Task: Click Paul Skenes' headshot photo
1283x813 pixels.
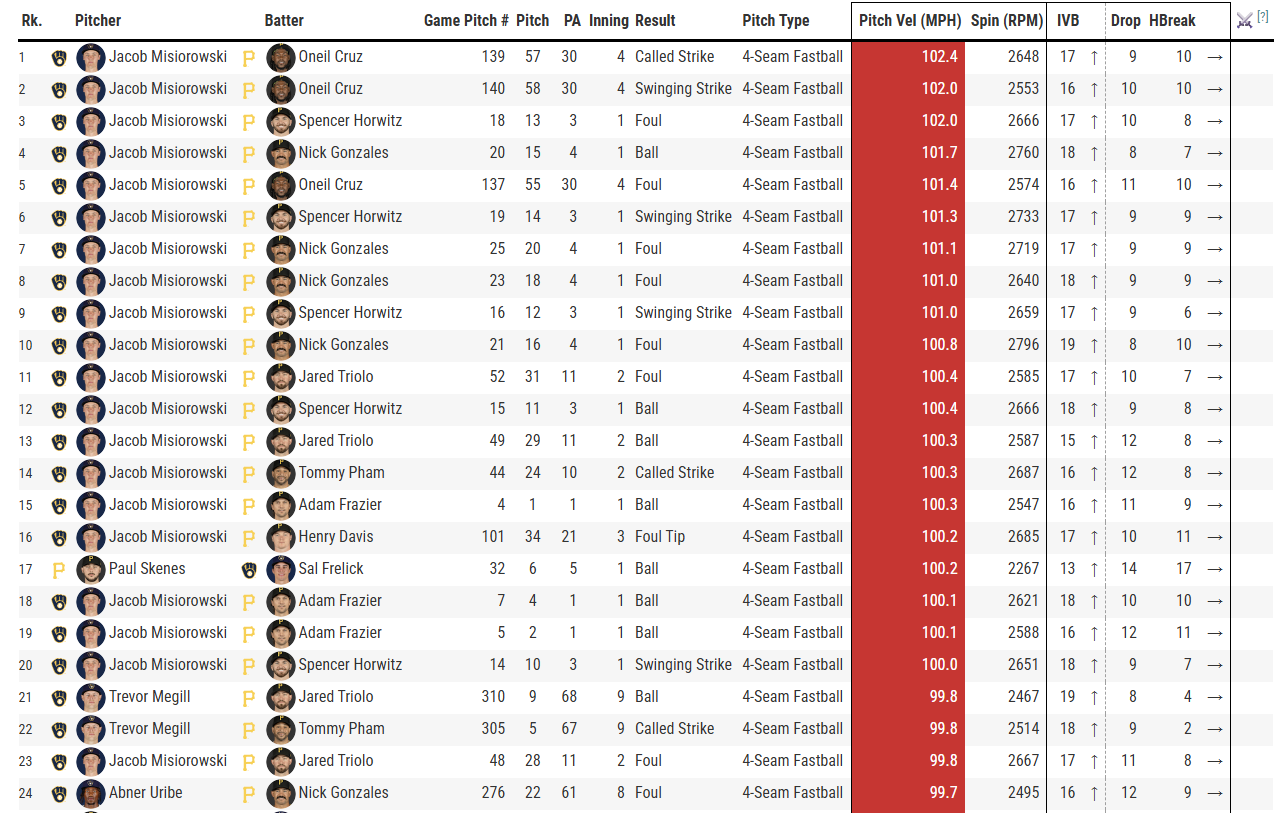Action: click(91, 569)
